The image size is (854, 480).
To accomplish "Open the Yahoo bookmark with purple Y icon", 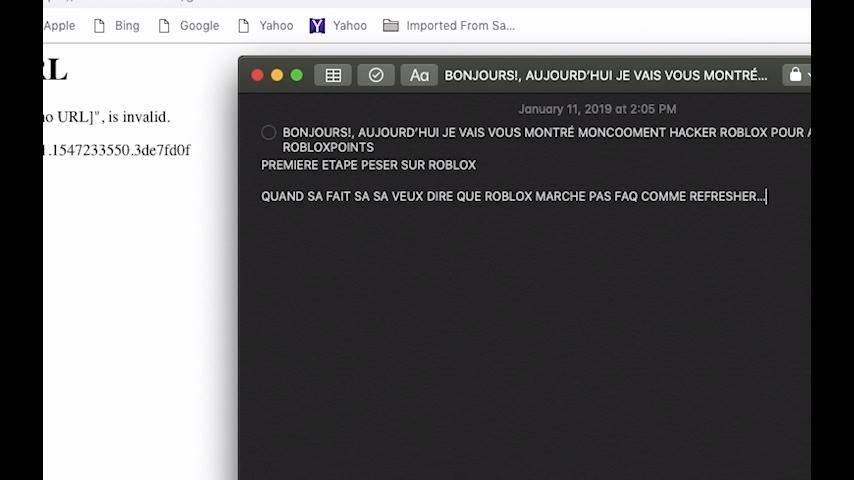I will click(x=338, y=26).
